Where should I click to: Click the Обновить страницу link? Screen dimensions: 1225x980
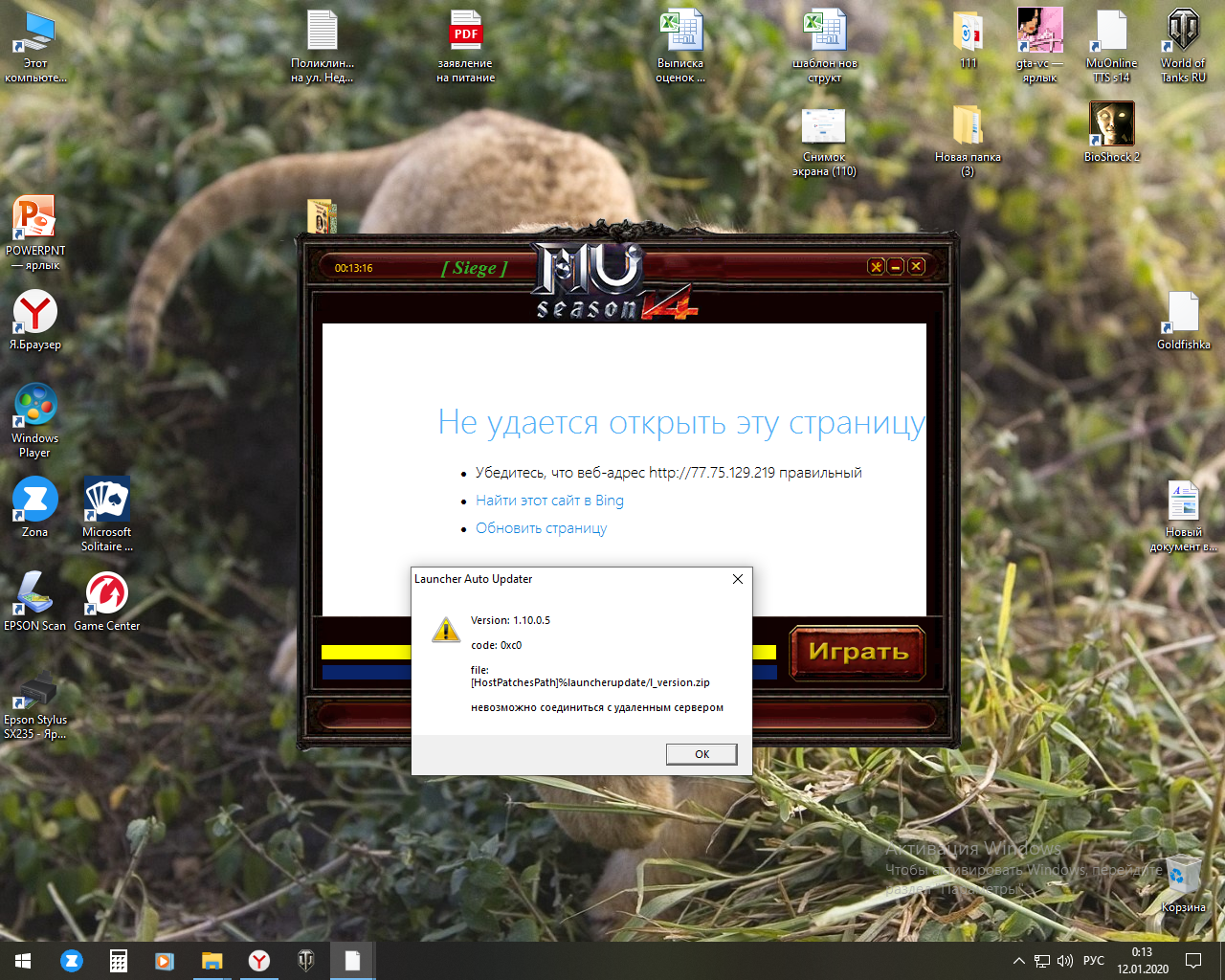(x=541, y=528)
